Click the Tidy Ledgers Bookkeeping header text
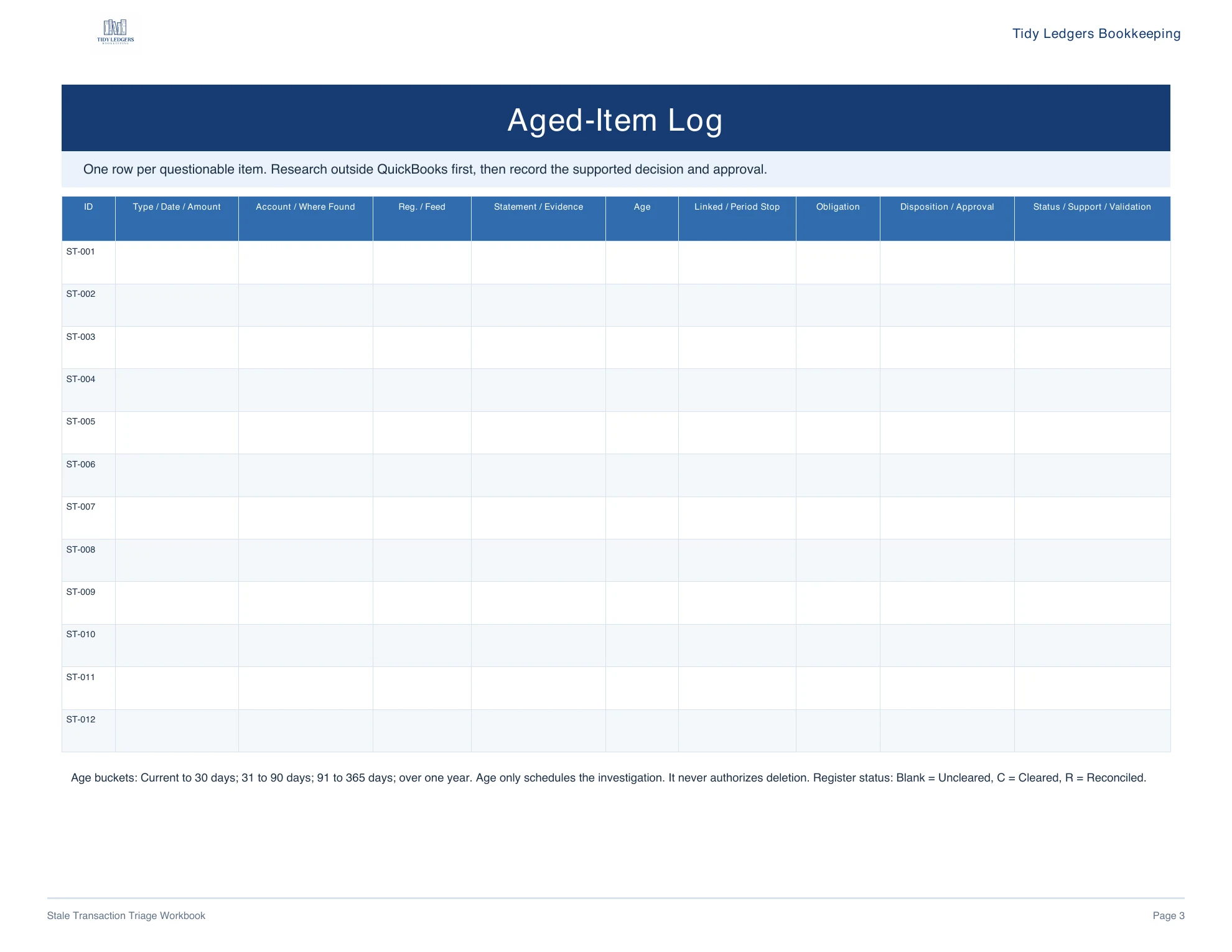1232x952 pixels. (1096, 34)
